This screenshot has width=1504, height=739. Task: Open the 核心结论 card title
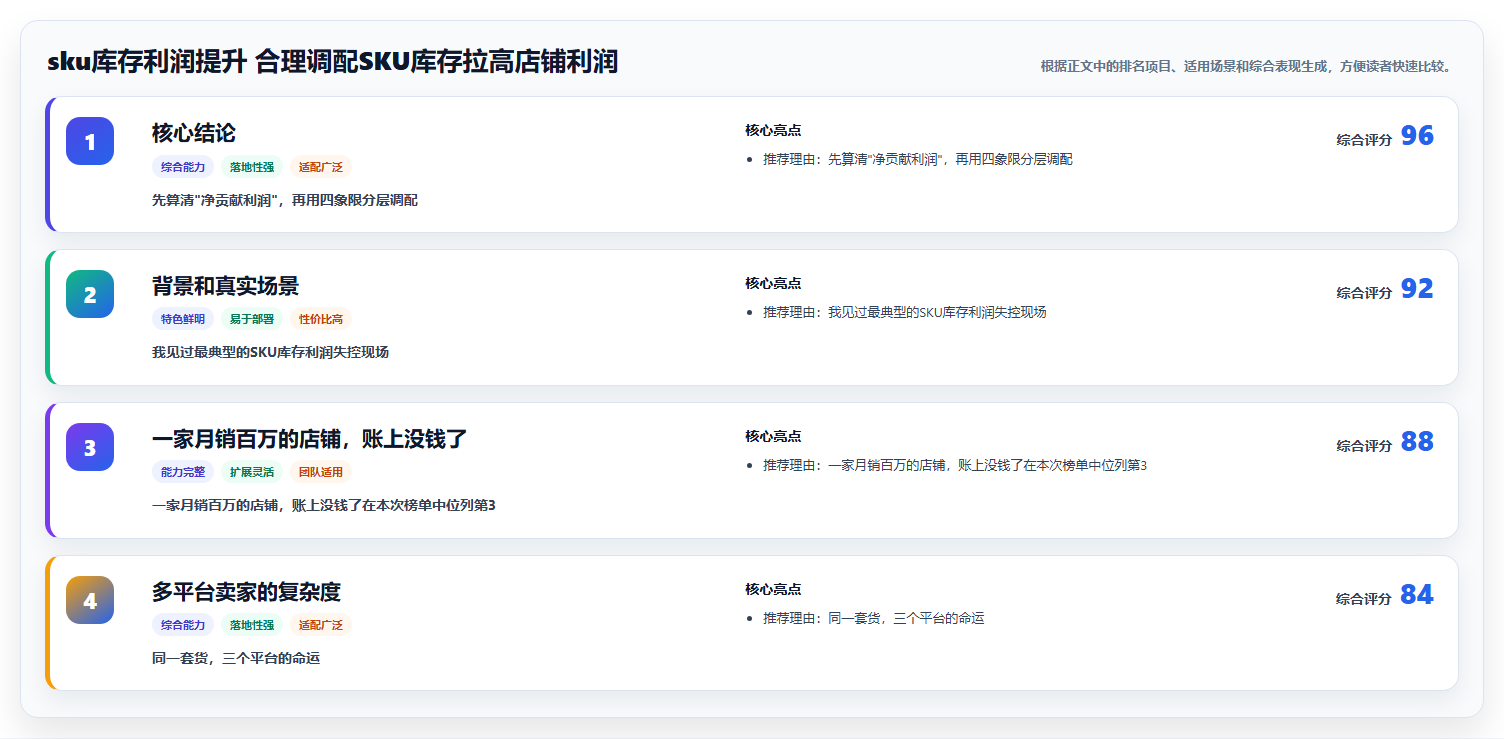point(194,133)
